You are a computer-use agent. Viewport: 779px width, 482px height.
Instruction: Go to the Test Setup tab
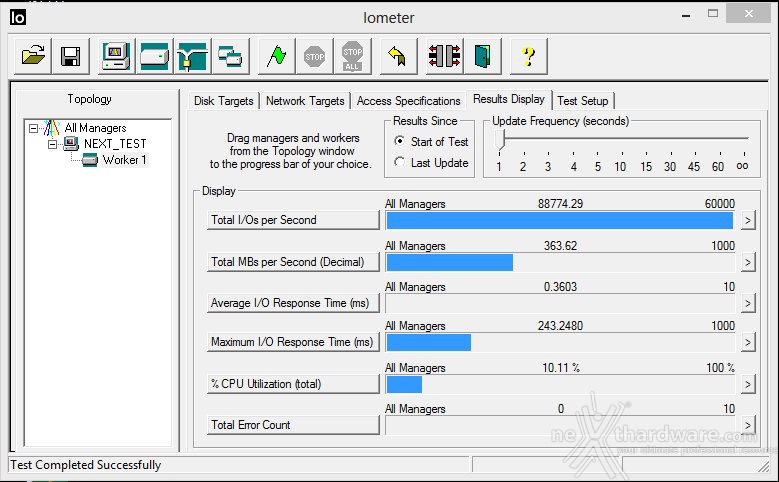583,101
